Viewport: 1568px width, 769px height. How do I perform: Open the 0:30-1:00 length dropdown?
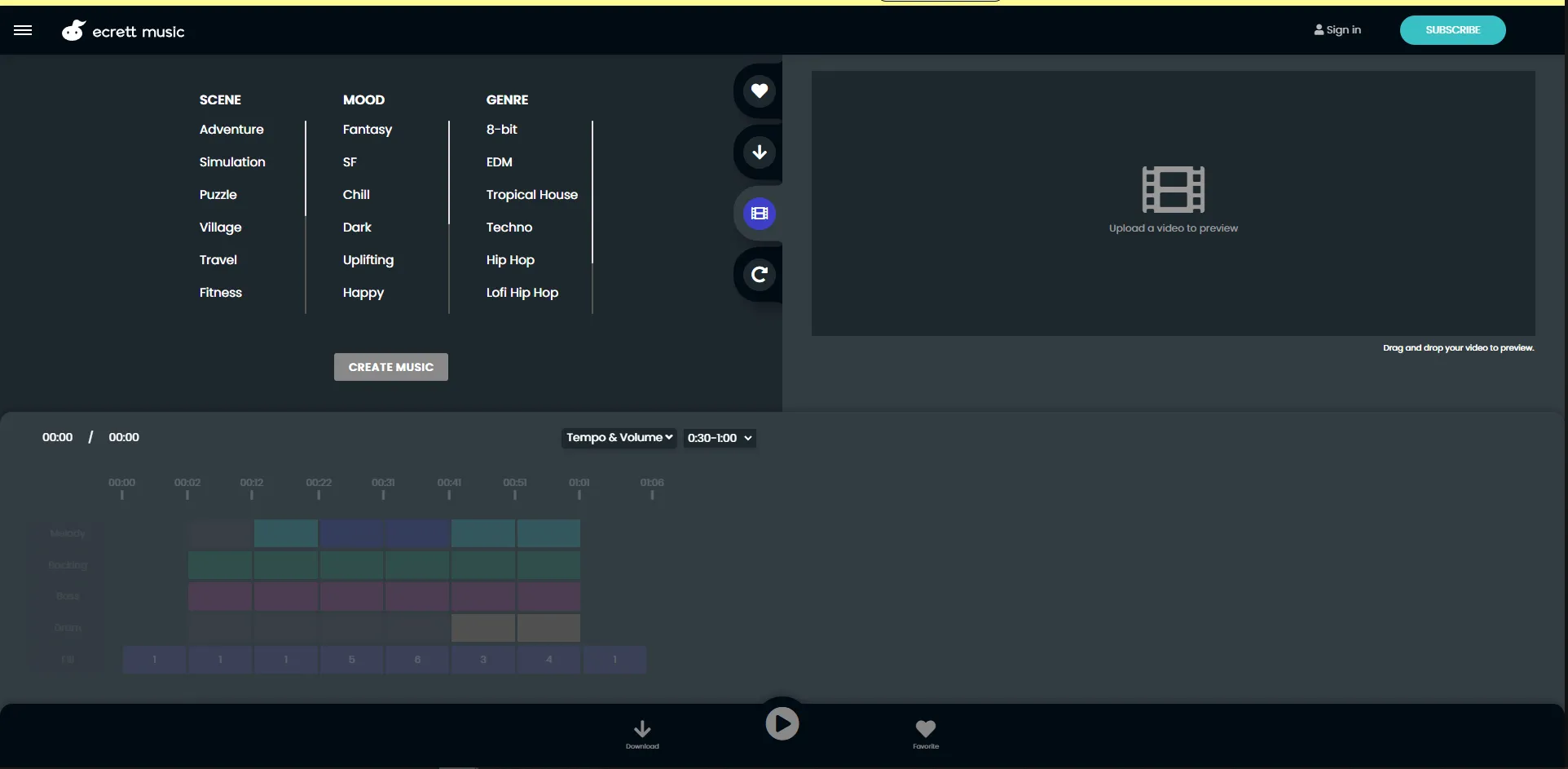(x=720, y=438)
